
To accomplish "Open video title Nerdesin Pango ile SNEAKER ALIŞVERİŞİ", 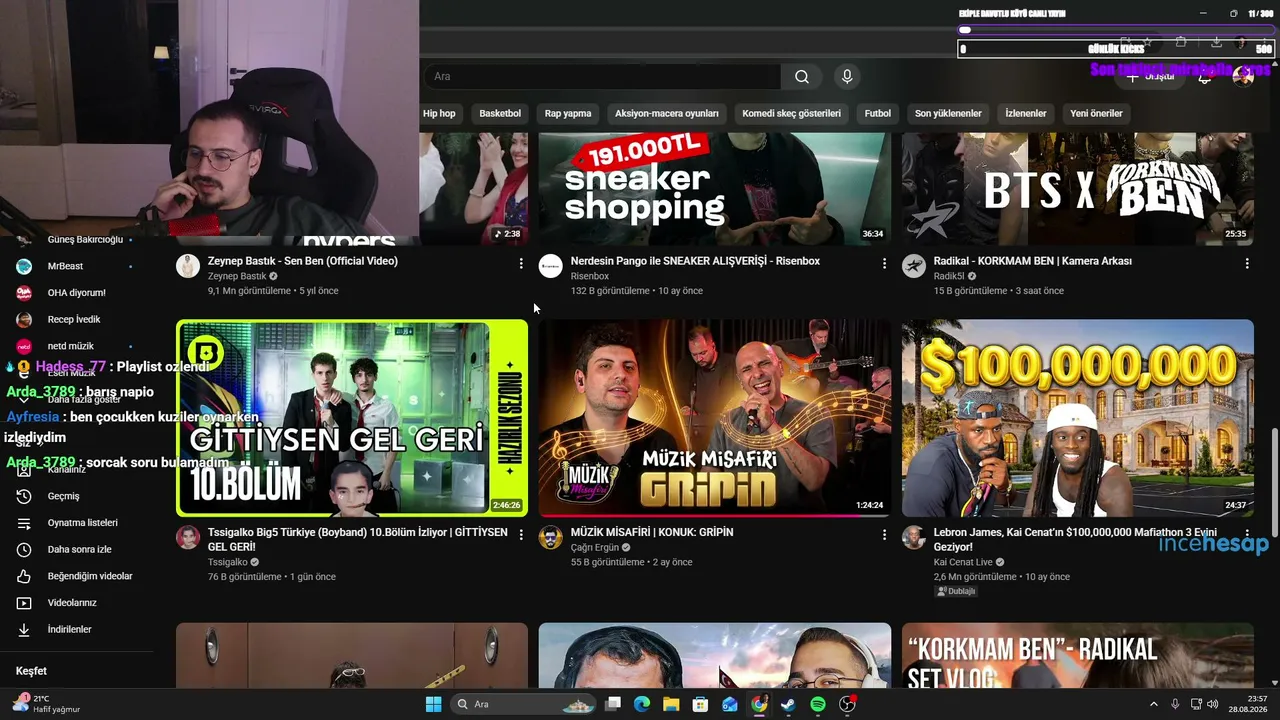I will 695,261.
